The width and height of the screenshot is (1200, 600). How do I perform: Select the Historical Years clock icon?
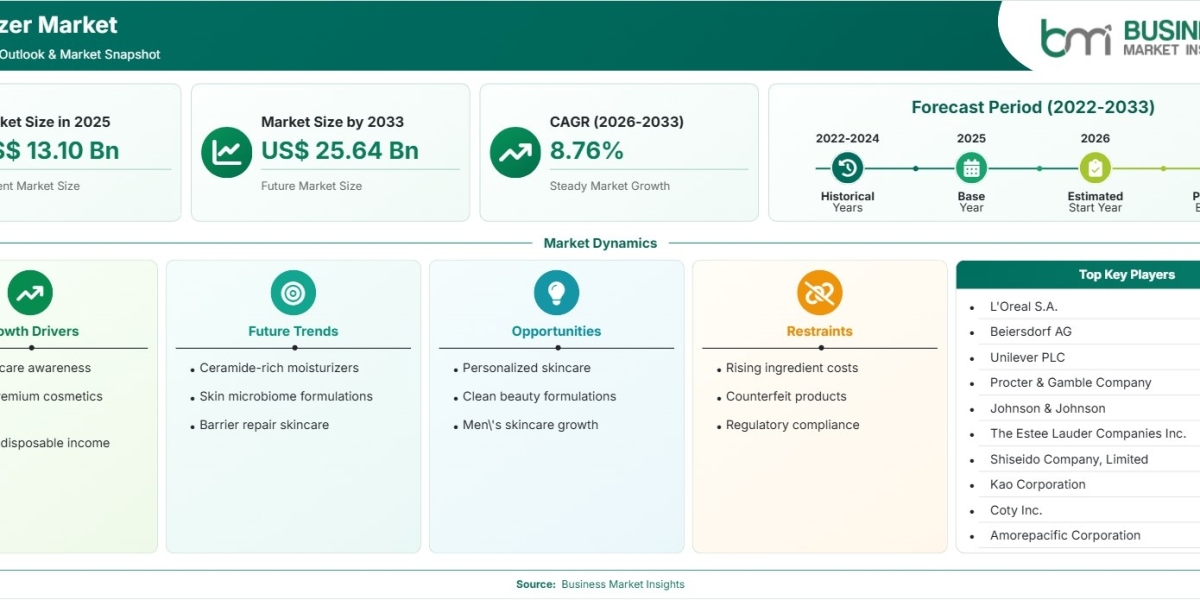click(x=847, y=168)
